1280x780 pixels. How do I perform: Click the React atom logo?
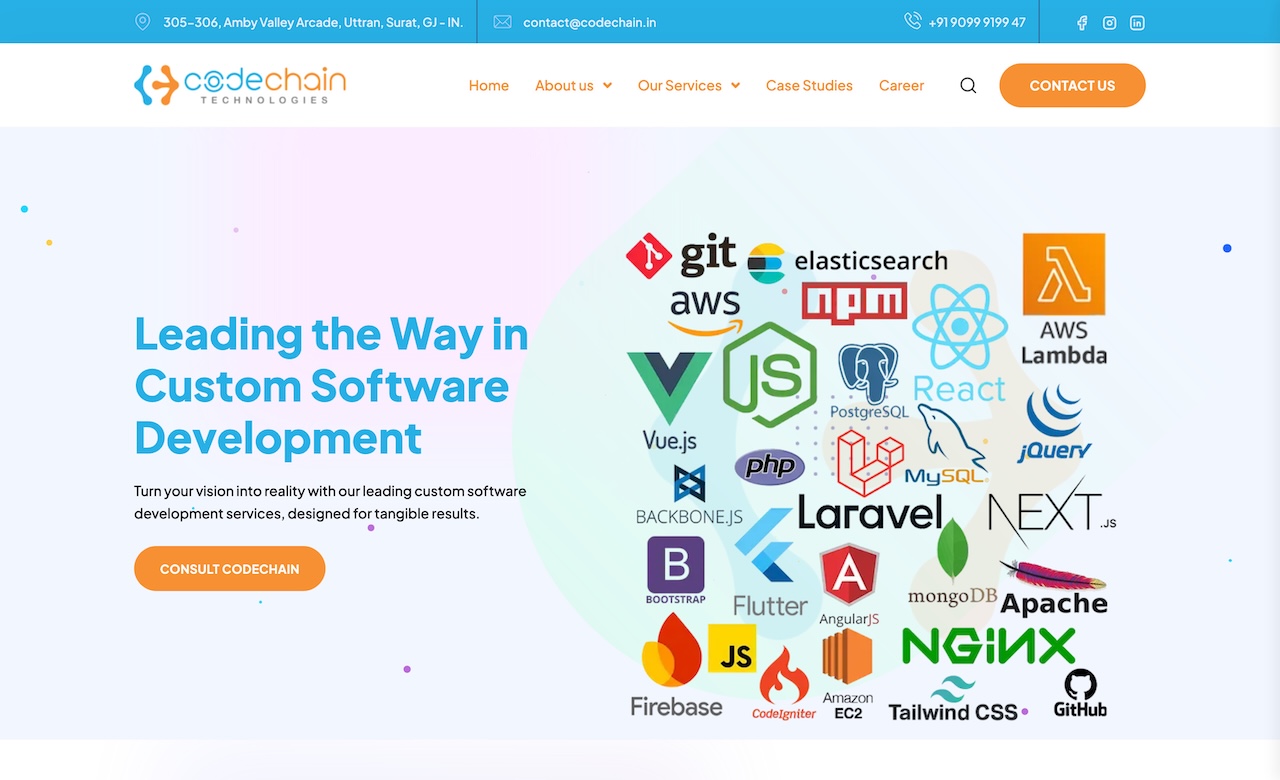coord(960,343)
